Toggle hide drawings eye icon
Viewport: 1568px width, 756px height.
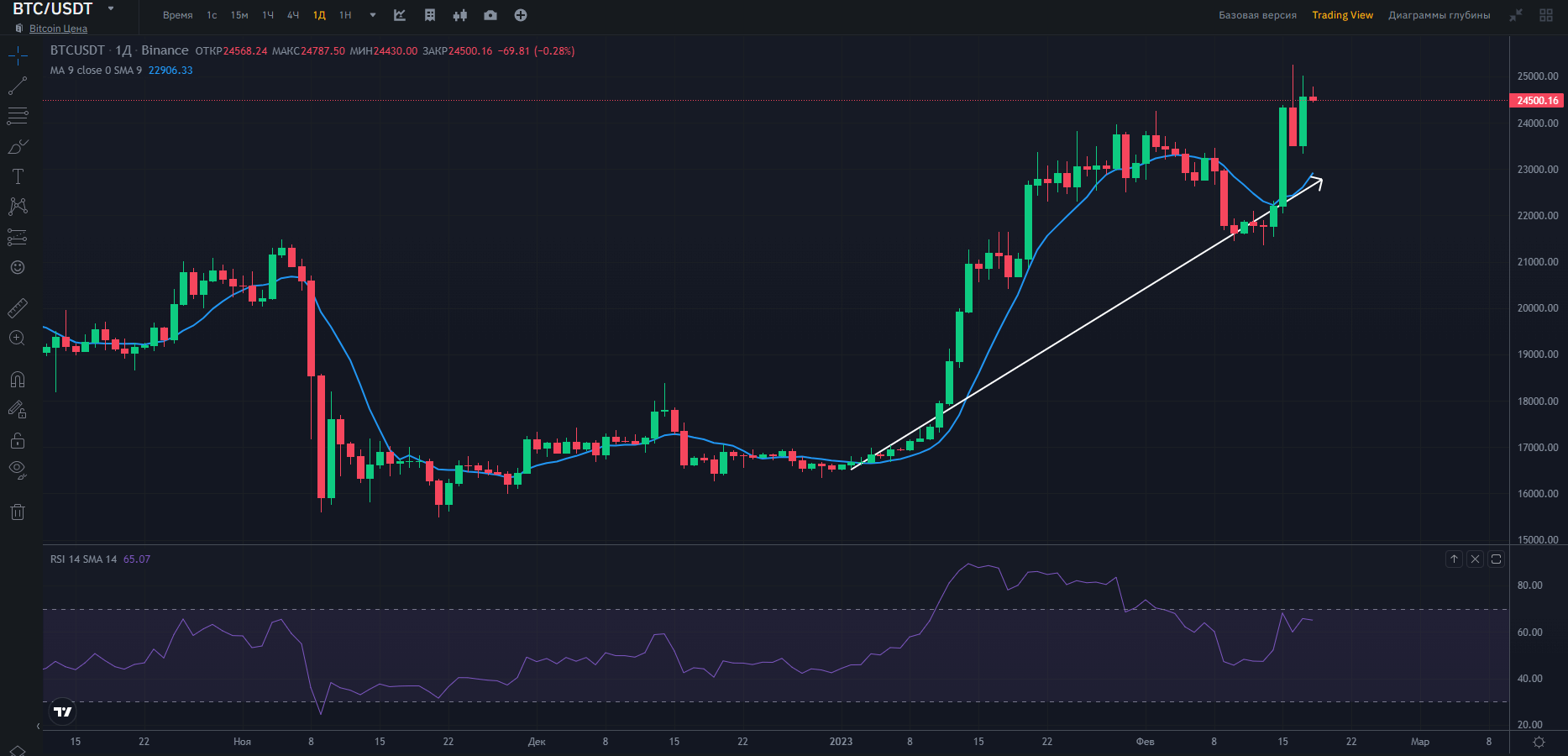pos(18,470)
